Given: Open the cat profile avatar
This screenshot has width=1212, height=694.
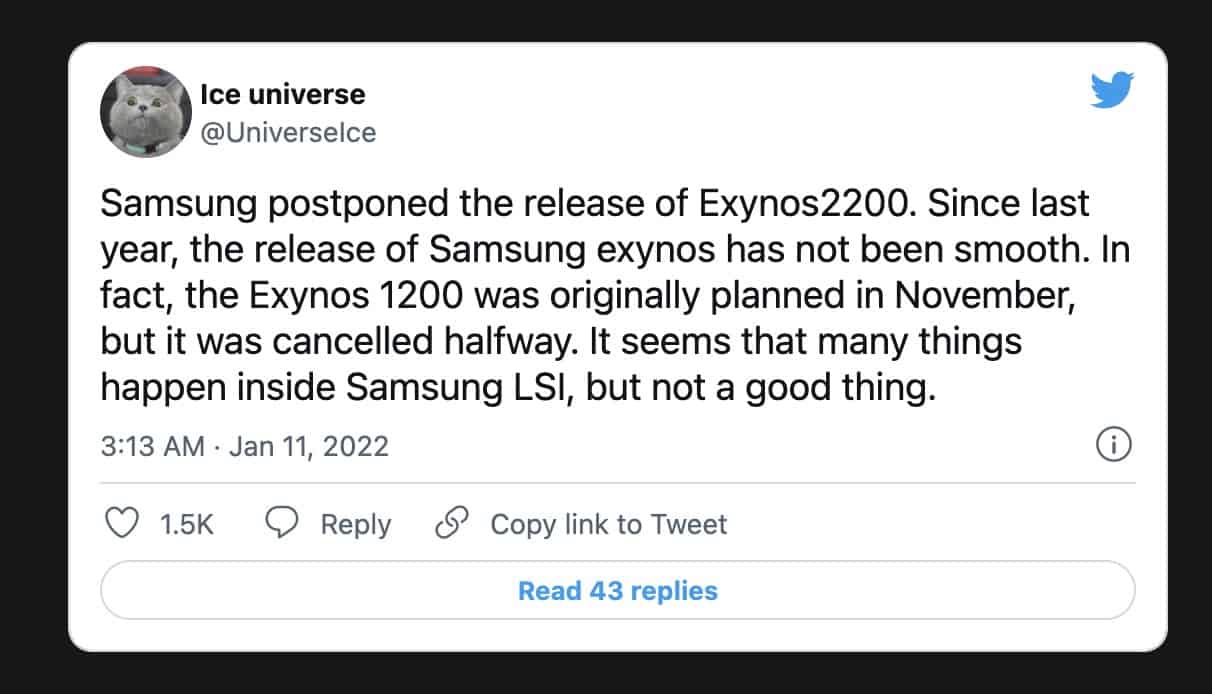Looking at the screenshot, I should 145,113.
